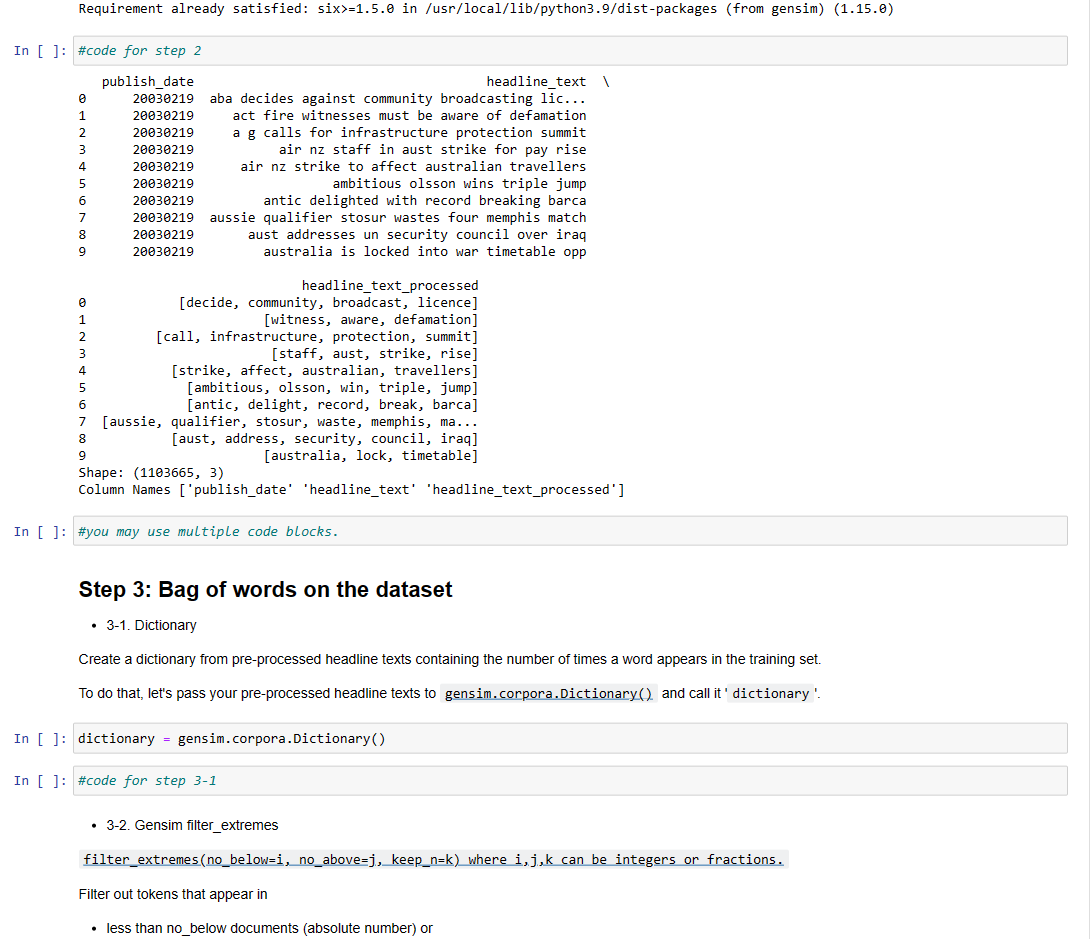Click the text 'Filter out tokens that appear in'
The image size is (1090, 939).
[173, 895]
